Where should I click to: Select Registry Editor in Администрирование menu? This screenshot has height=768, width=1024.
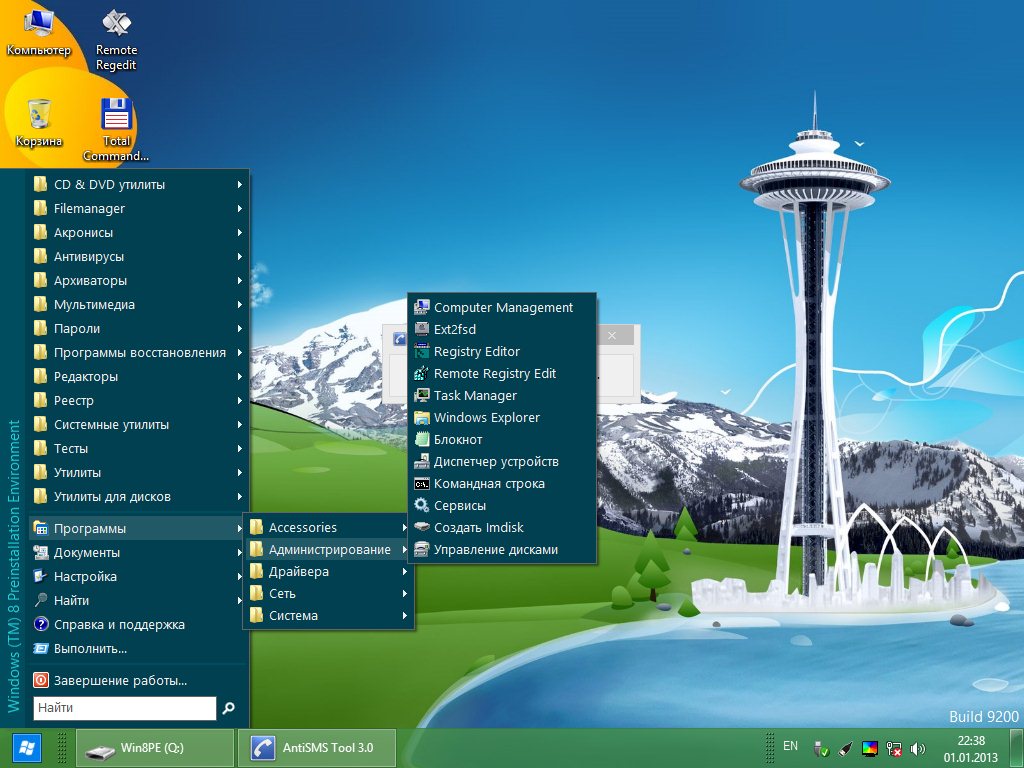[x=476, y=352]
